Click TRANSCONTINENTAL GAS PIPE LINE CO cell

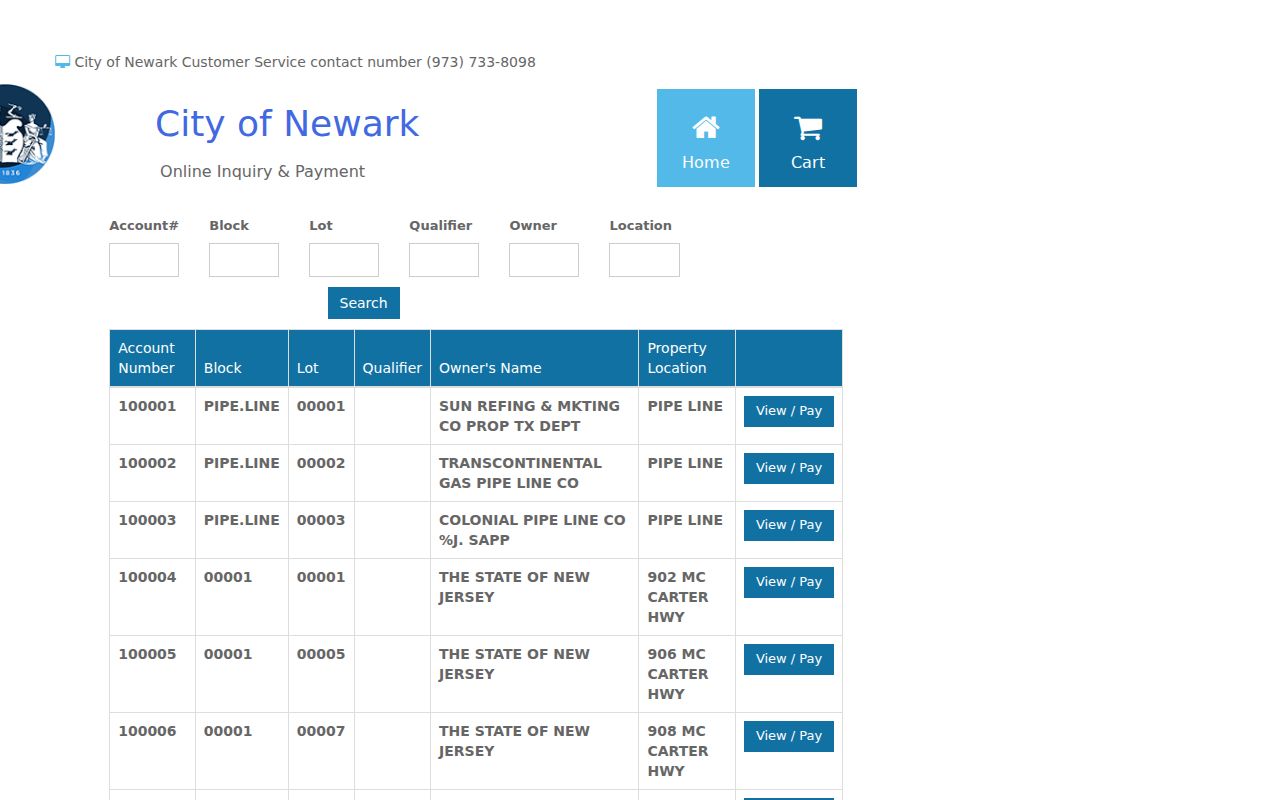pyautogui.click(x=534, y=473)
